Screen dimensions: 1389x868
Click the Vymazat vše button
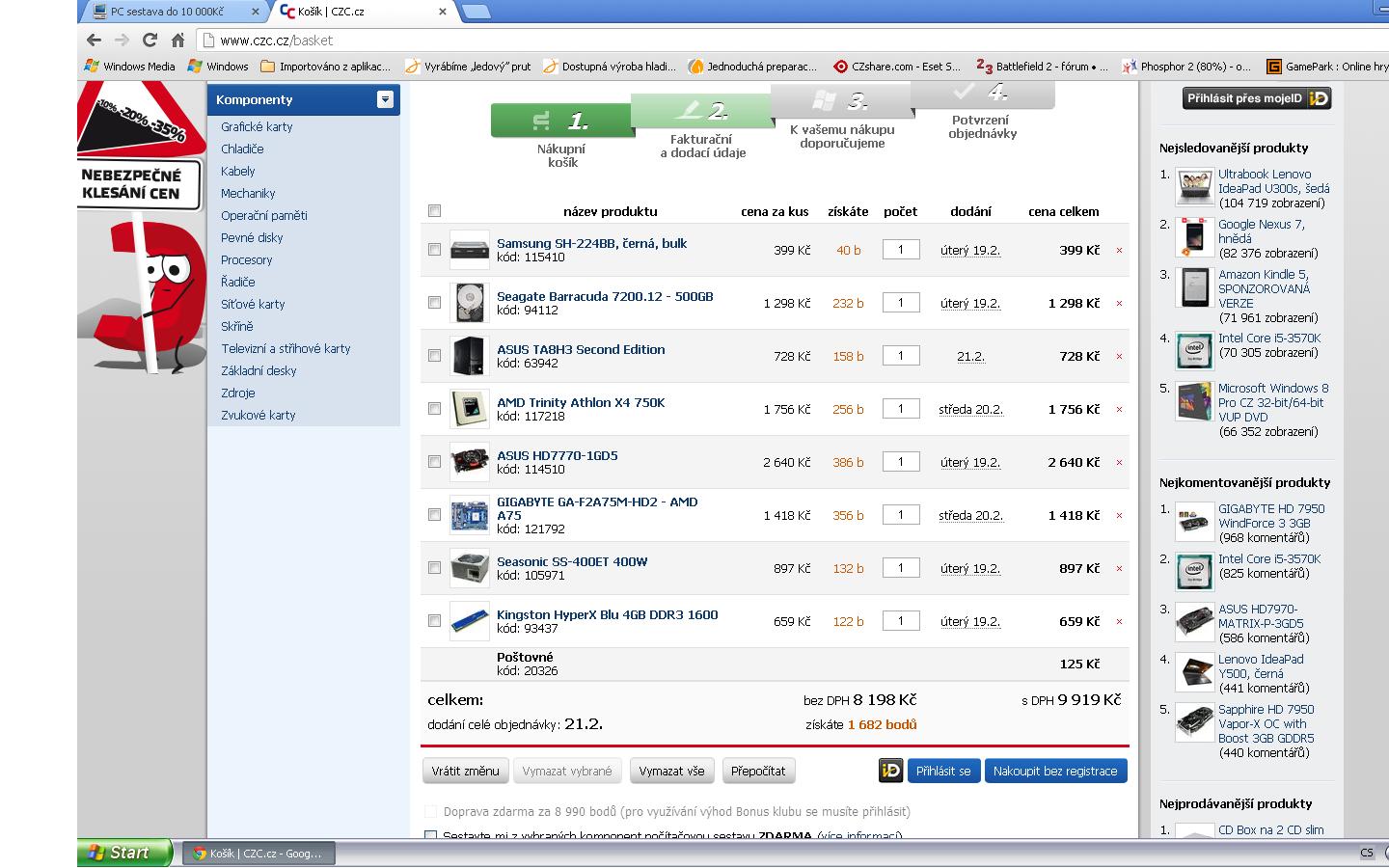(671, 771)
